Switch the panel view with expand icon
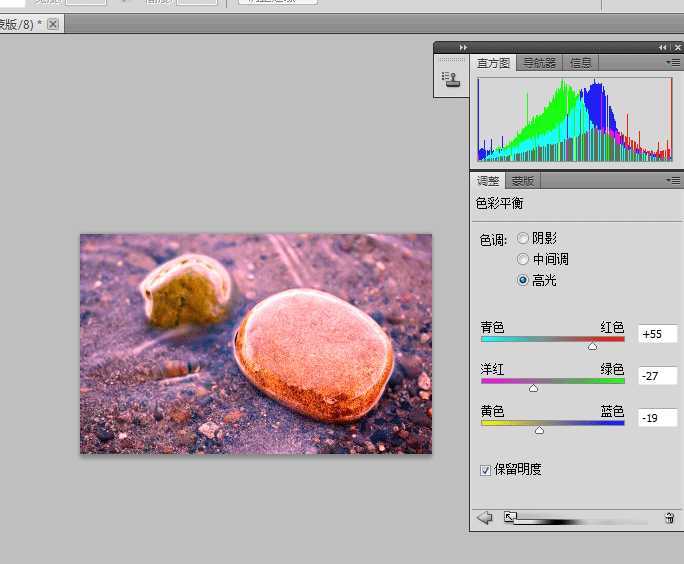Screen dimensions: 684x564 pos(509,518)
